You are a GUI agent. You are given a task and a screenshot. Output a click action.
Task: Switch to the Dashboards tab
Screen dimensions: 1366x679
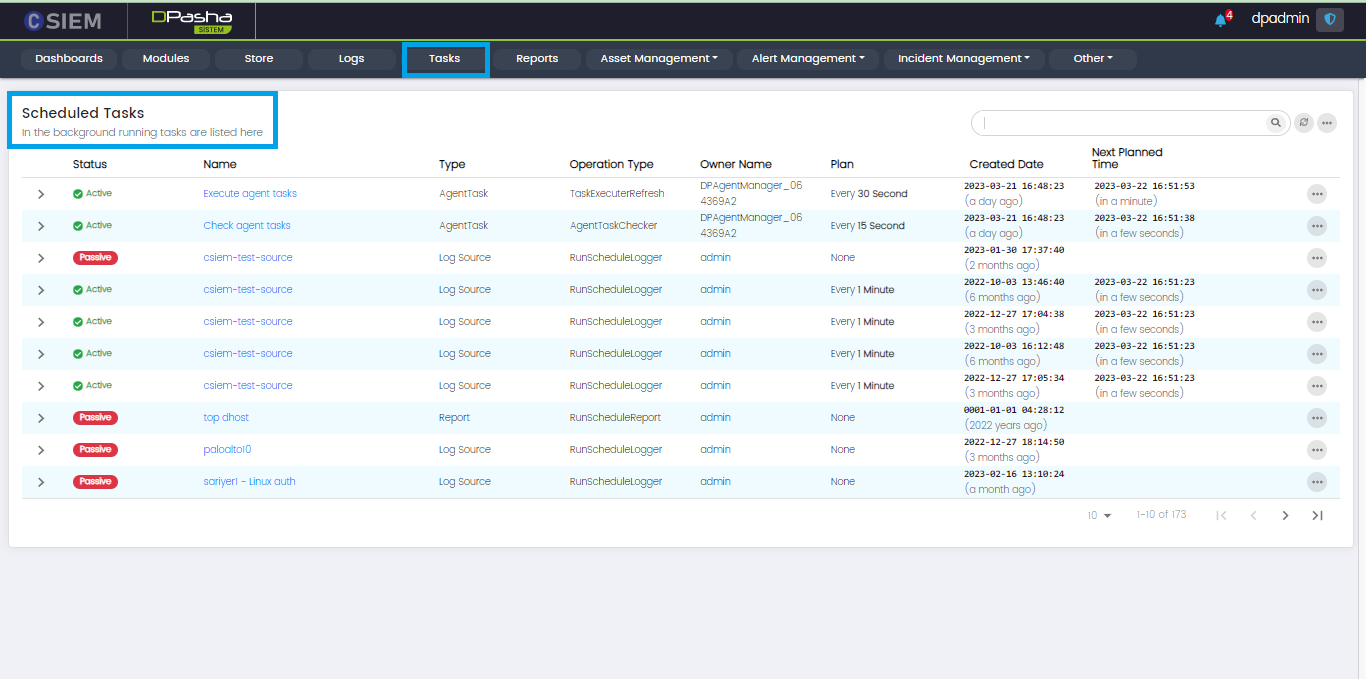pos(69,59)
